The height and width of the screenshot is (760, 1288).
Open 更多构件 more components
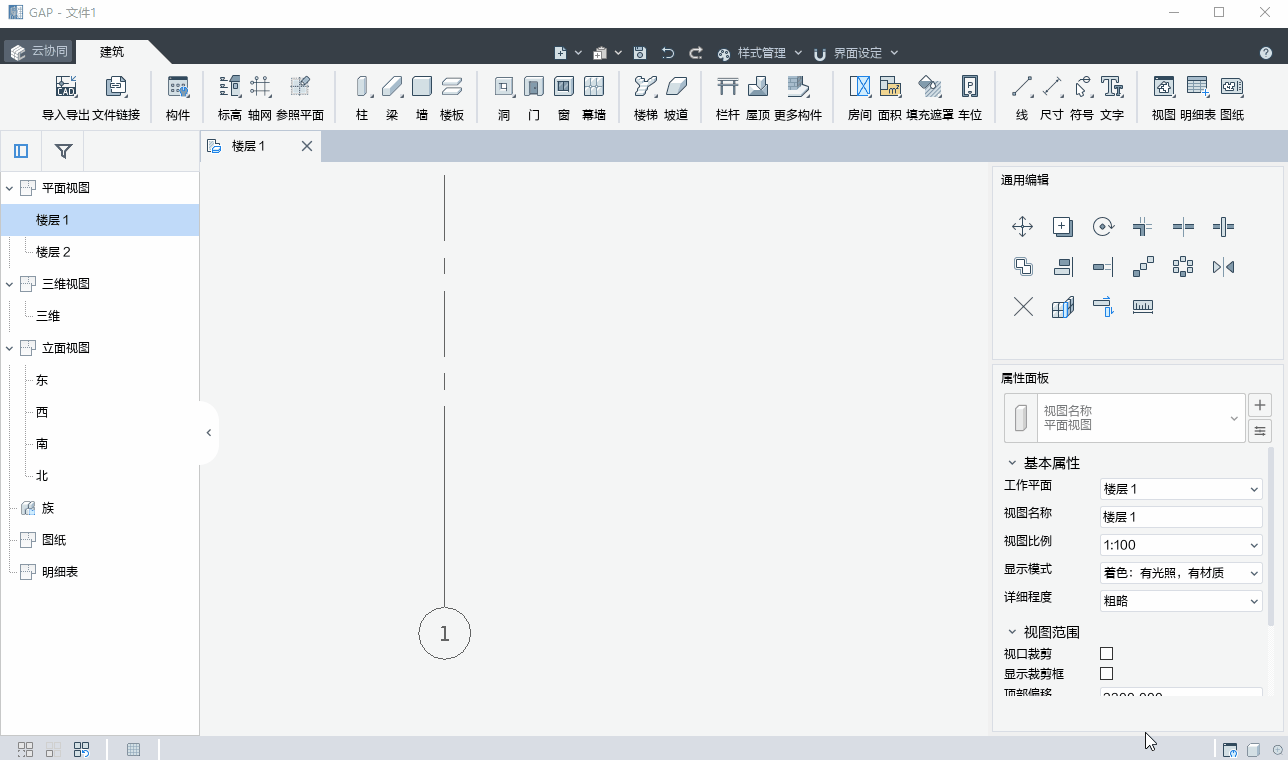pos(798,98)
